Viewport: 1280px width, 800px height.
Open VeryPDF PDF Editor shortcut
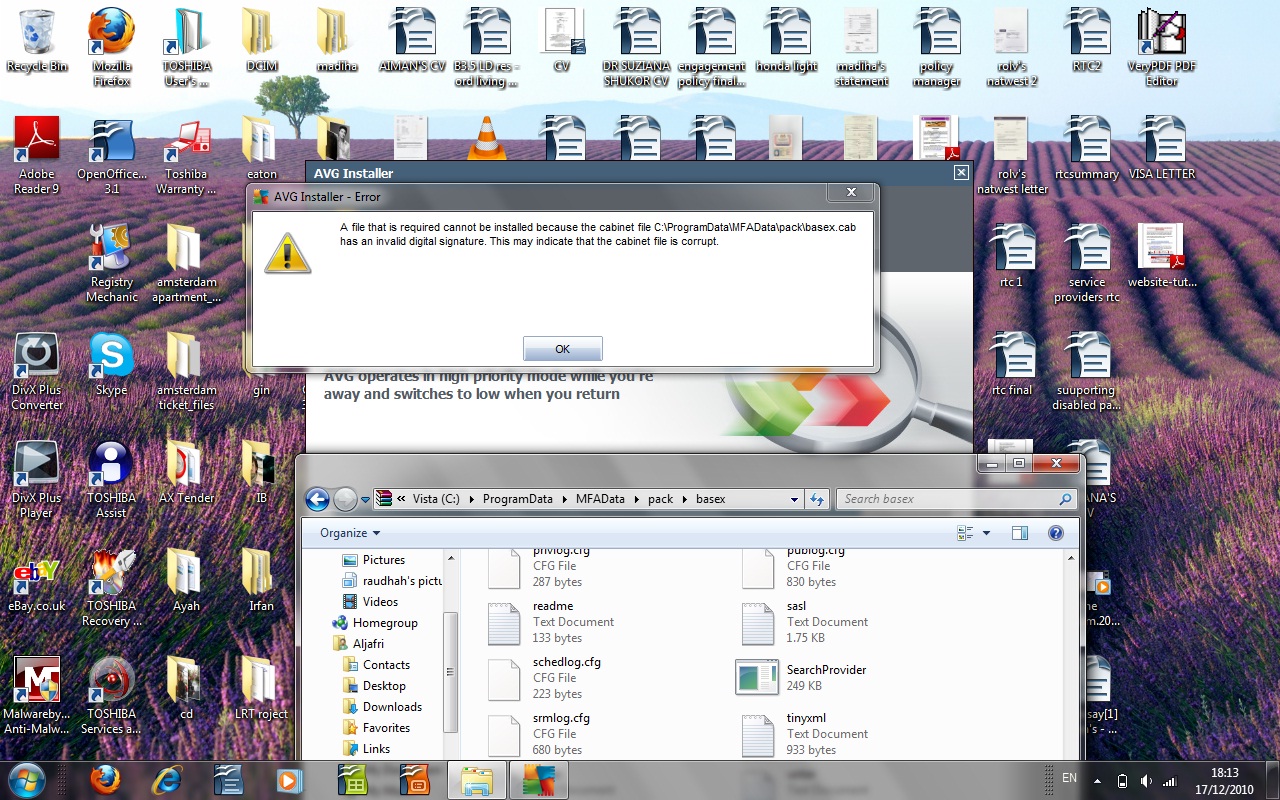coord(1161,47)
